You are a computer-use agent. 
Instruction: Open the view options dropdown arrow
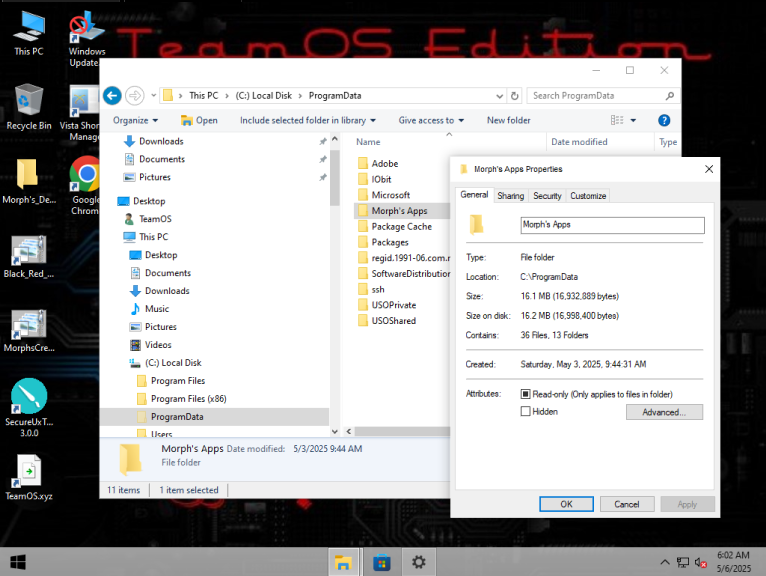click(633, 120)
